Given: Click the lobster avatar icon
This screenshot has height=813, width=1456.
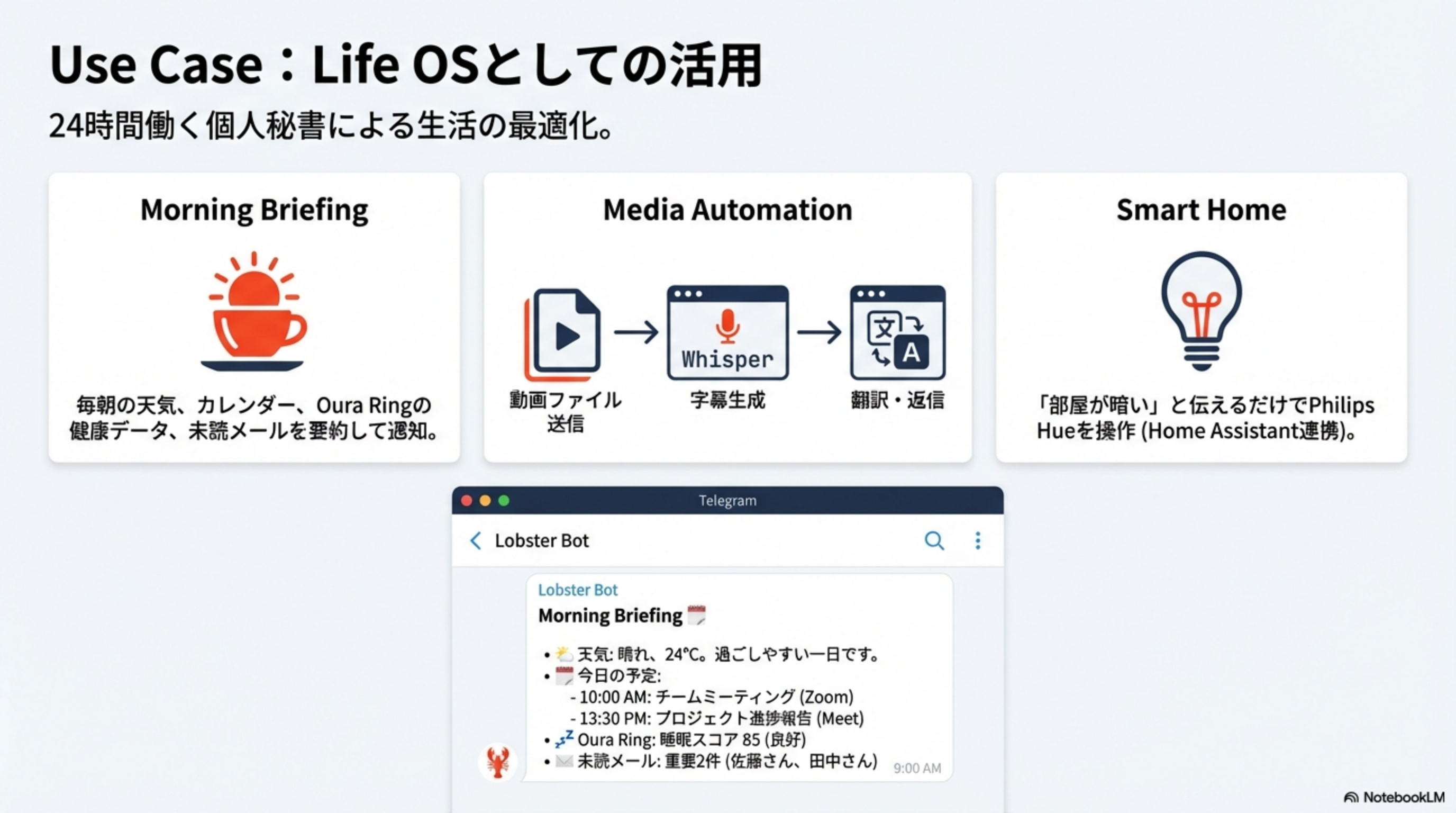Looking at the screenshot, I should (x=497, y=762).
